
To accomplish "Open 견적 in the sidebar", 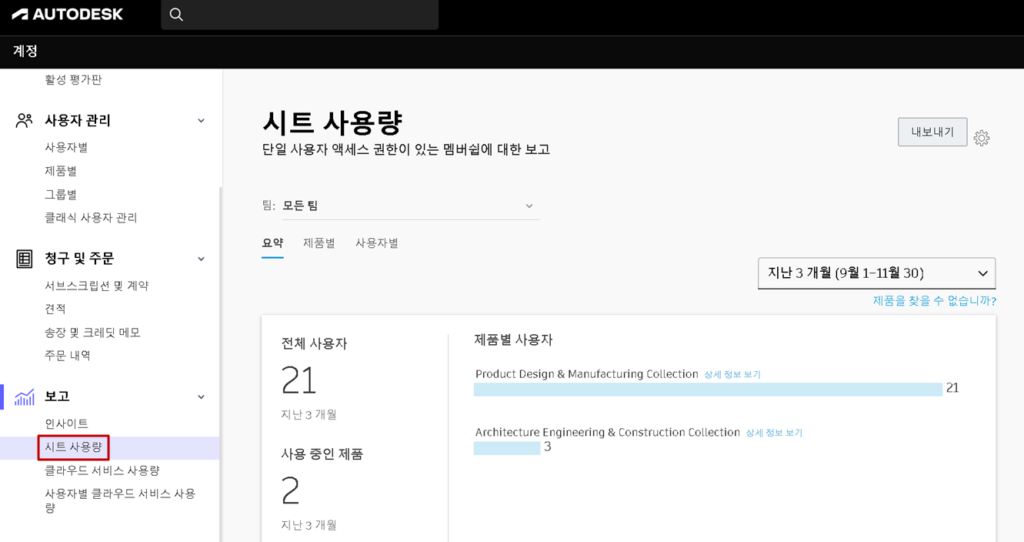I will (x=55, y=309).
